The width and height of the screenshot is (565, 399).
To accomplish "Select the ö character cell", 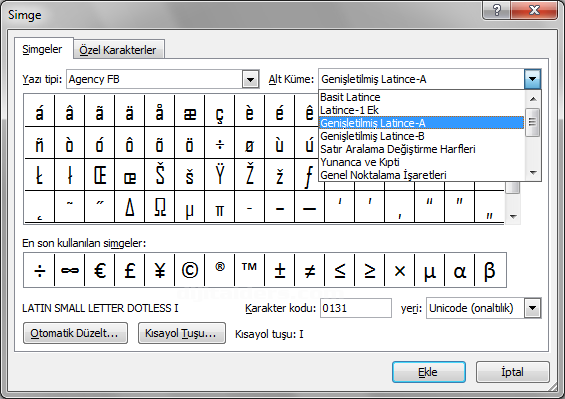I will click(x=190, y=143).
